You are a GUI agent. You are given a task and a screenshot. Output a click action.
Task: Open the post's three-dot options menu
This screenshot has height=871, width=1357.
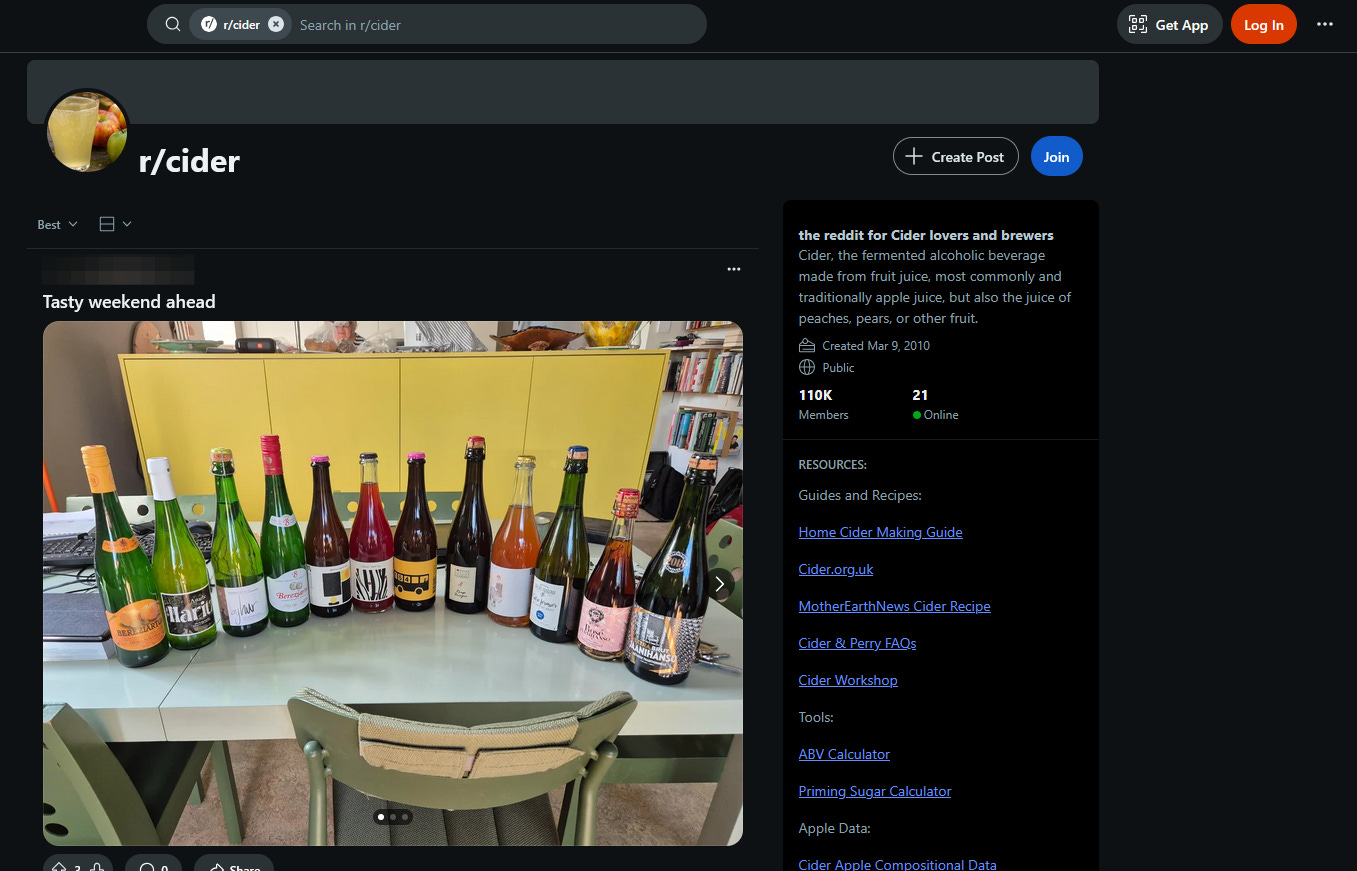pos(734,269)
